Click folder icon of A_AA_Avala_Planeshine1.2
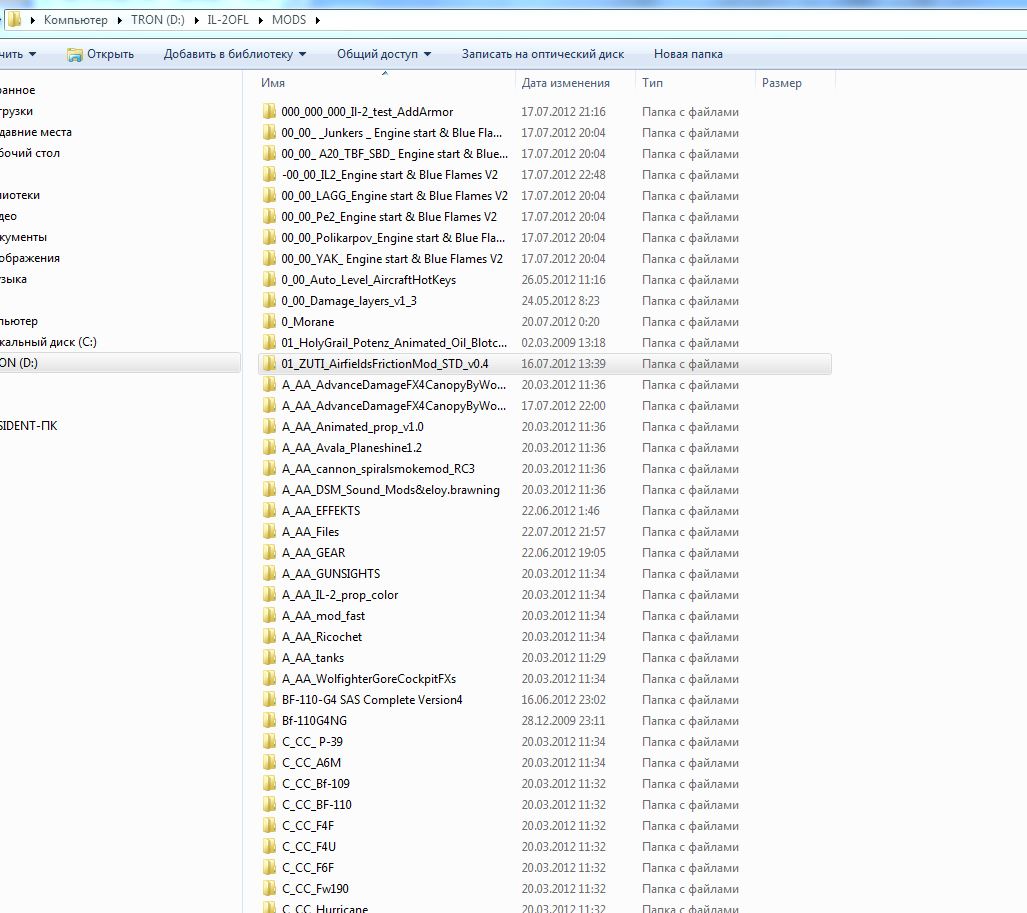 click(269, 448)
